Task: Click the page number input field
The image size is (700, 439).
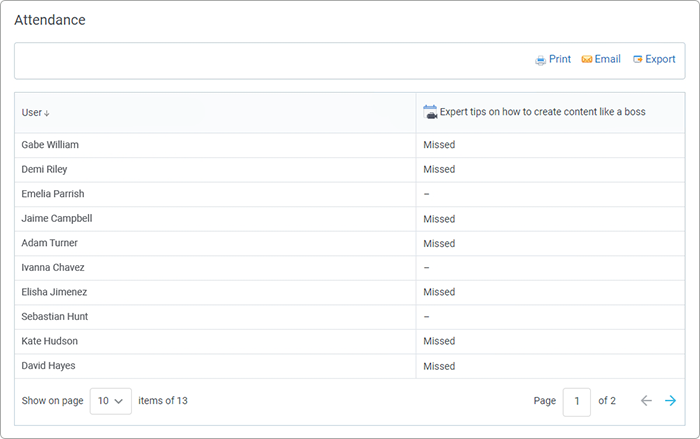Action: (576, 402)
